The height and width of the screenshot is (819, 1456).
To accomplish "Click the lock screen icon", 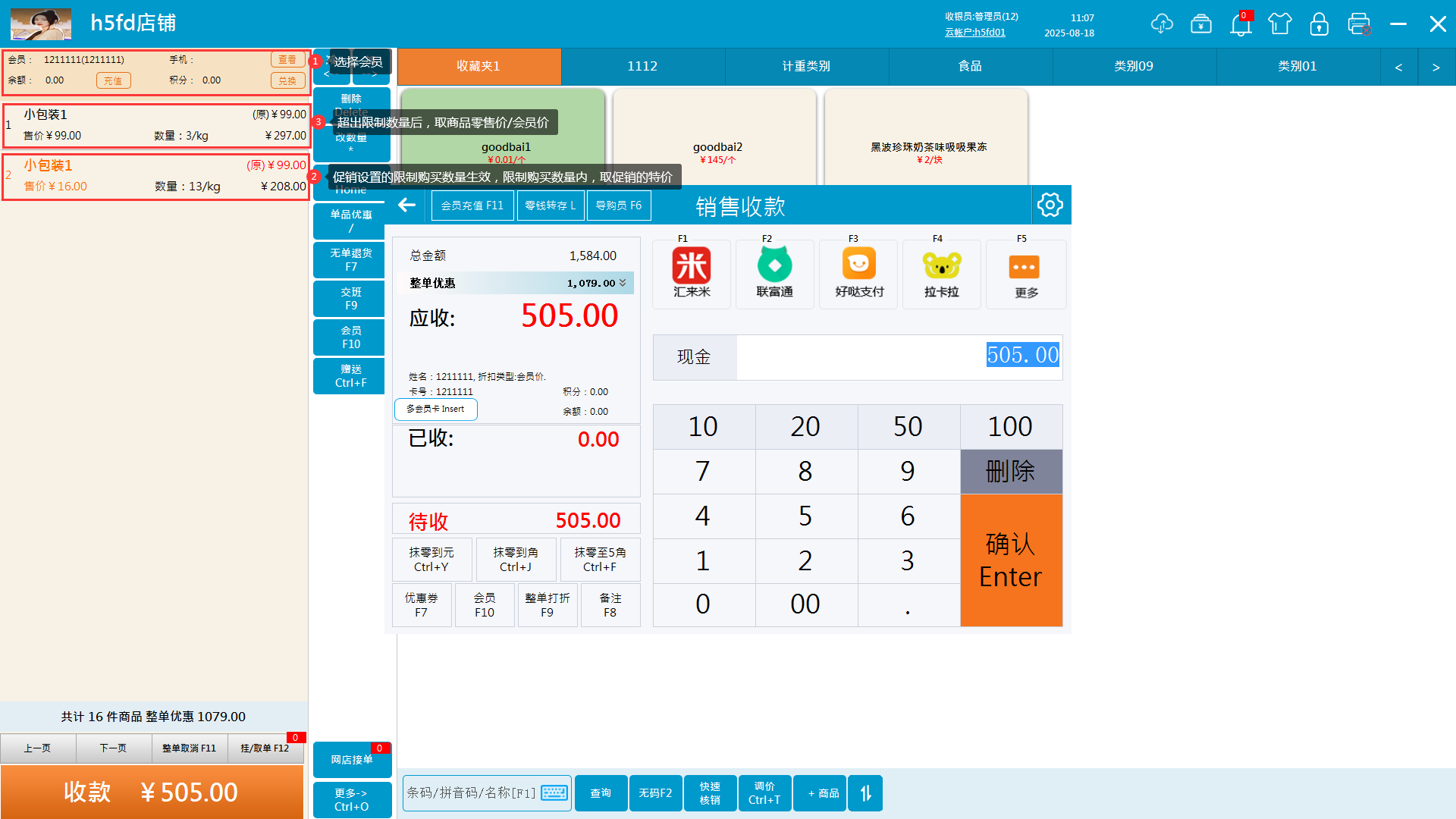I will (1319, 24).
